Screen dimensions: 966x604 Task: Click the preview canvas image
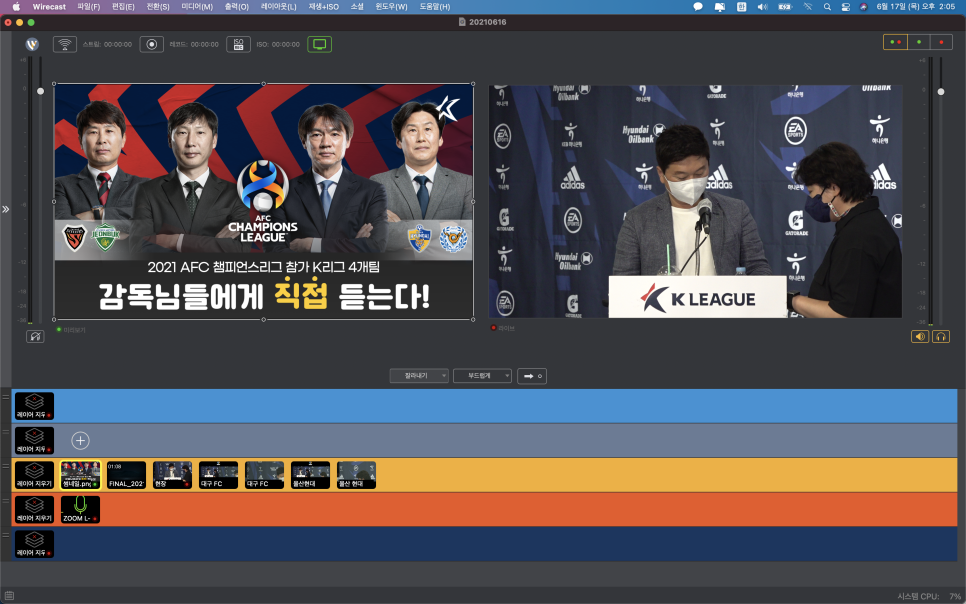pyautogui.click(x=264, y=202)
